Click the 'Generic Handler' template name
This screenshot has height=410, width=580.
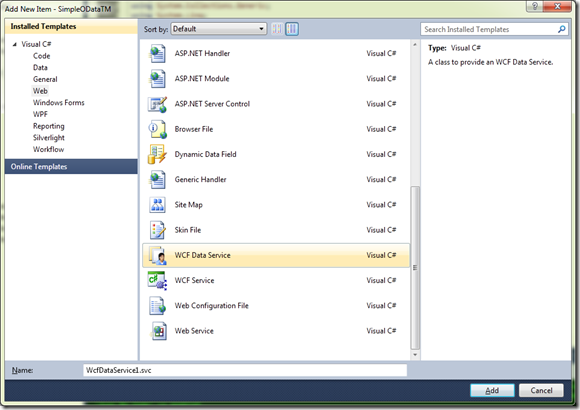pyautogui.click(x=200, y=179)
